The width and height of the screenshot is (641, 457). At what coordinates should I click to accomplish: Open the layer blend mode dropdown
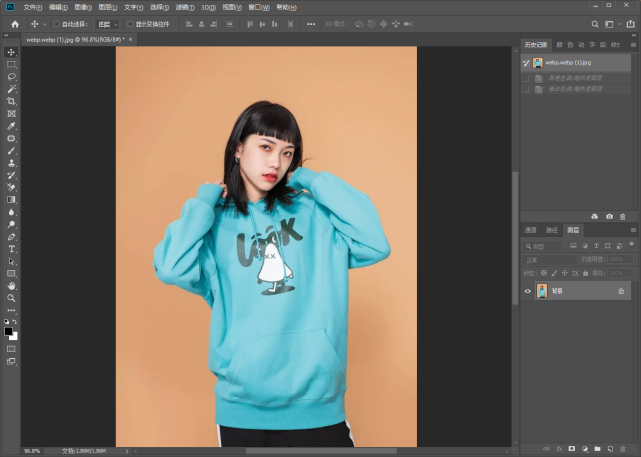click(549, 260)
